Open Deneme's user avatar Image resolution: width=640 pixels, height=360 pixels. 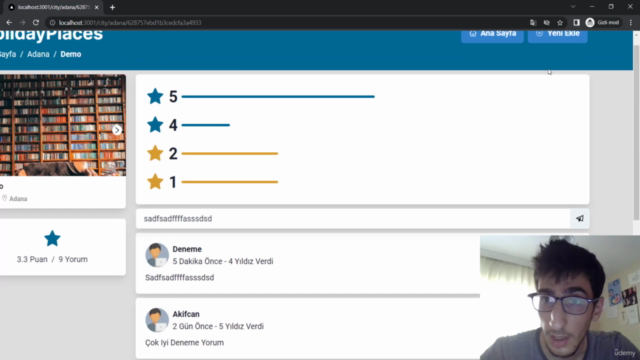tap(157, 255)
